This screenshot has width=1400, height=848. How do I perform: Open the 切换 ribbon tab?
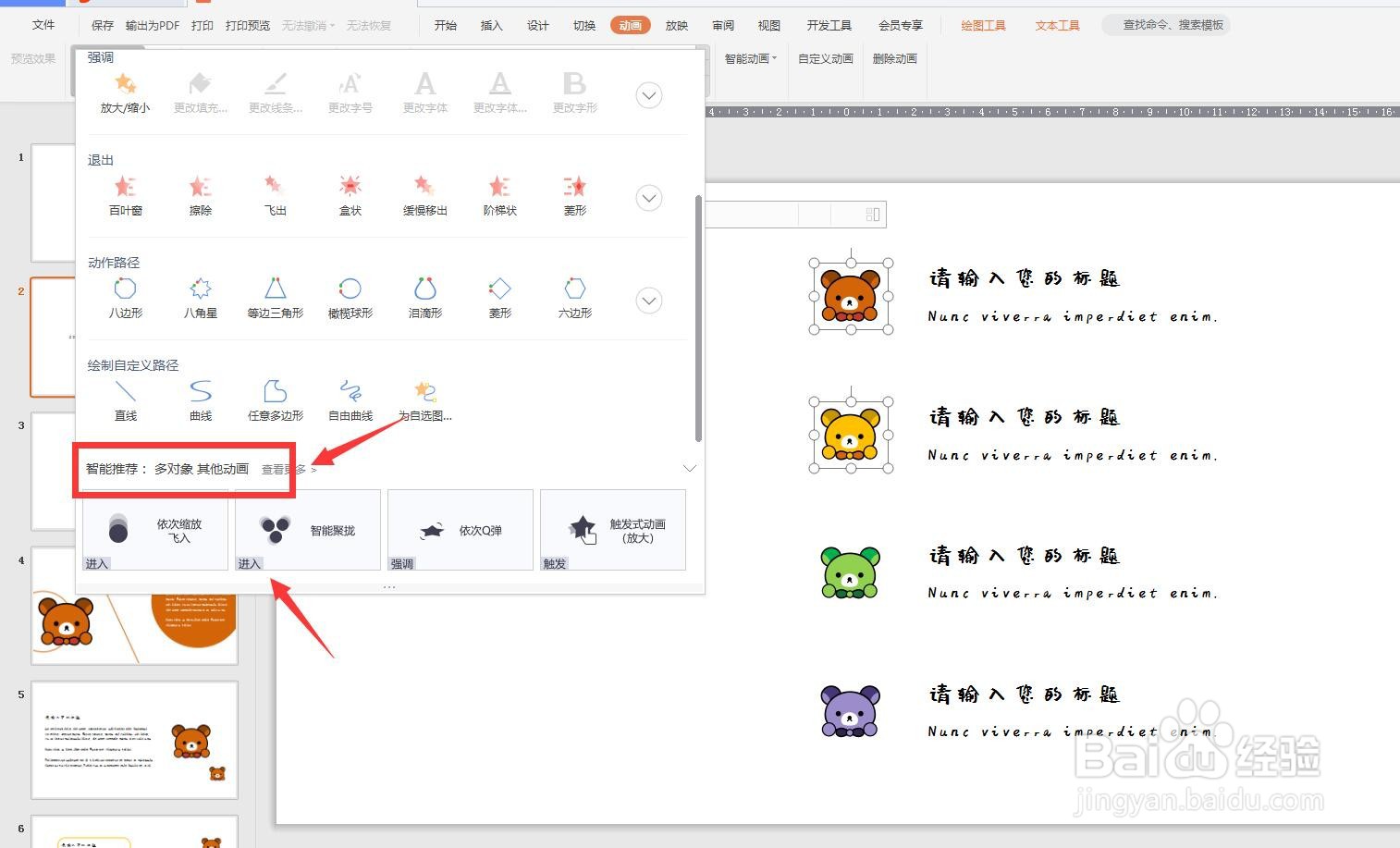coord(584,25)
